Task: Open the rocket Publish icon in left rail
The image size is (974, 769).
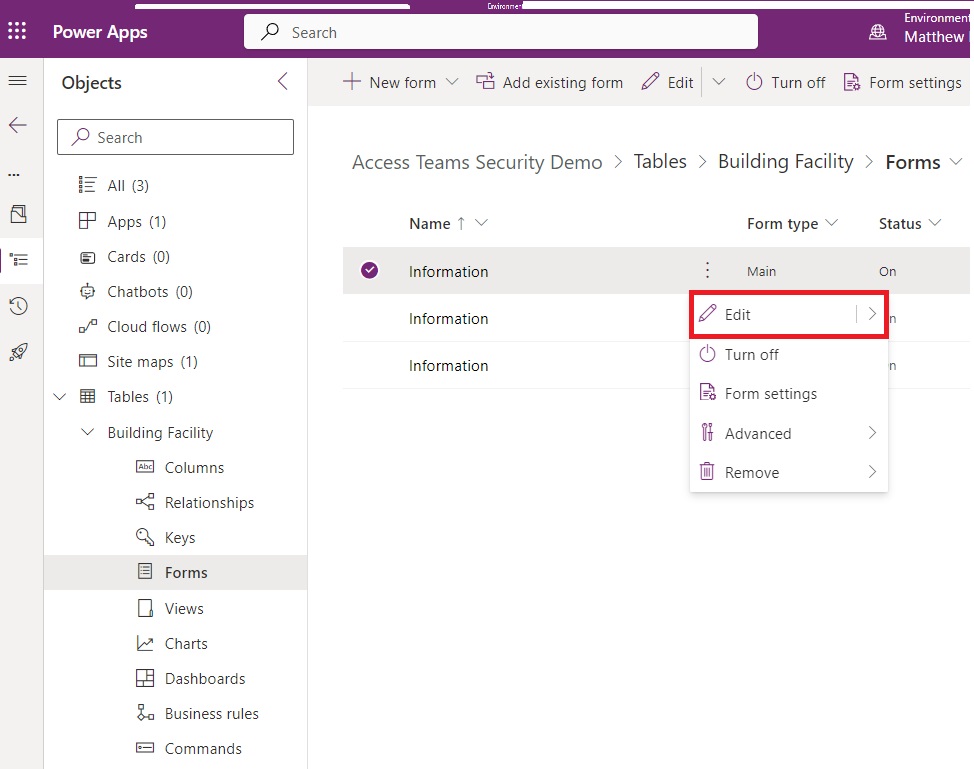Action: point(18,352)
